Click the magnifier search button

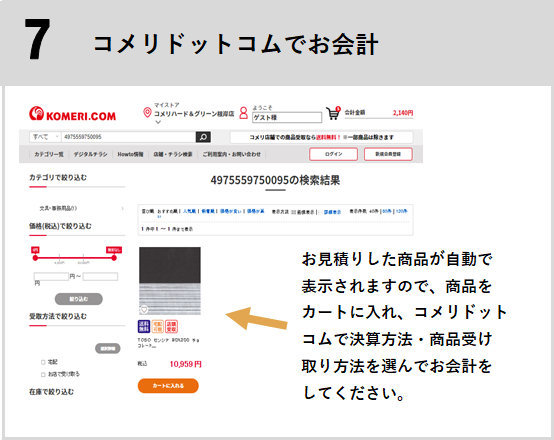coord(203,137)
